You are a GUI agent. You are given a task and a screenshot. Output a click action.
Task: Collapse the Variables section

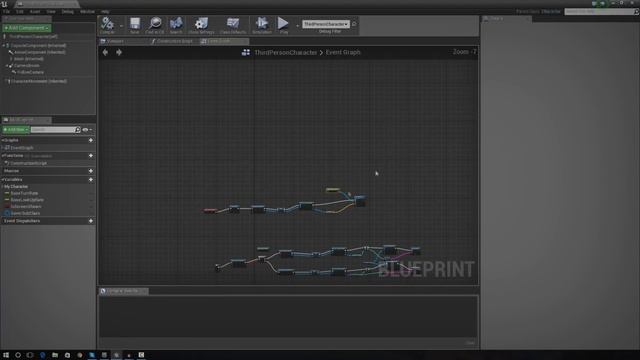pos(3,180)
